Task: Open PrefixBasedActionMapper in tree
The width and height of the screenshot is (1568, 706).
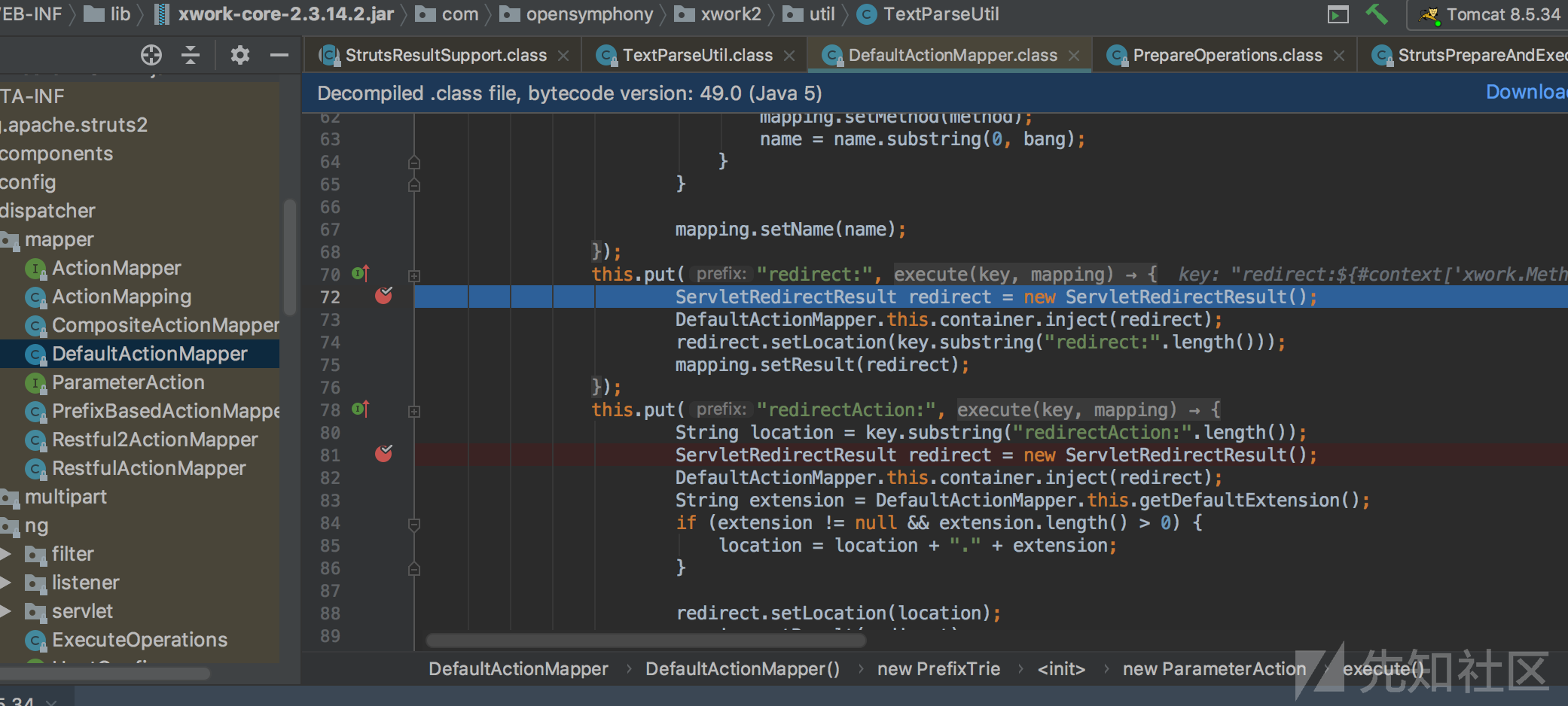Action: click(166, 411)
